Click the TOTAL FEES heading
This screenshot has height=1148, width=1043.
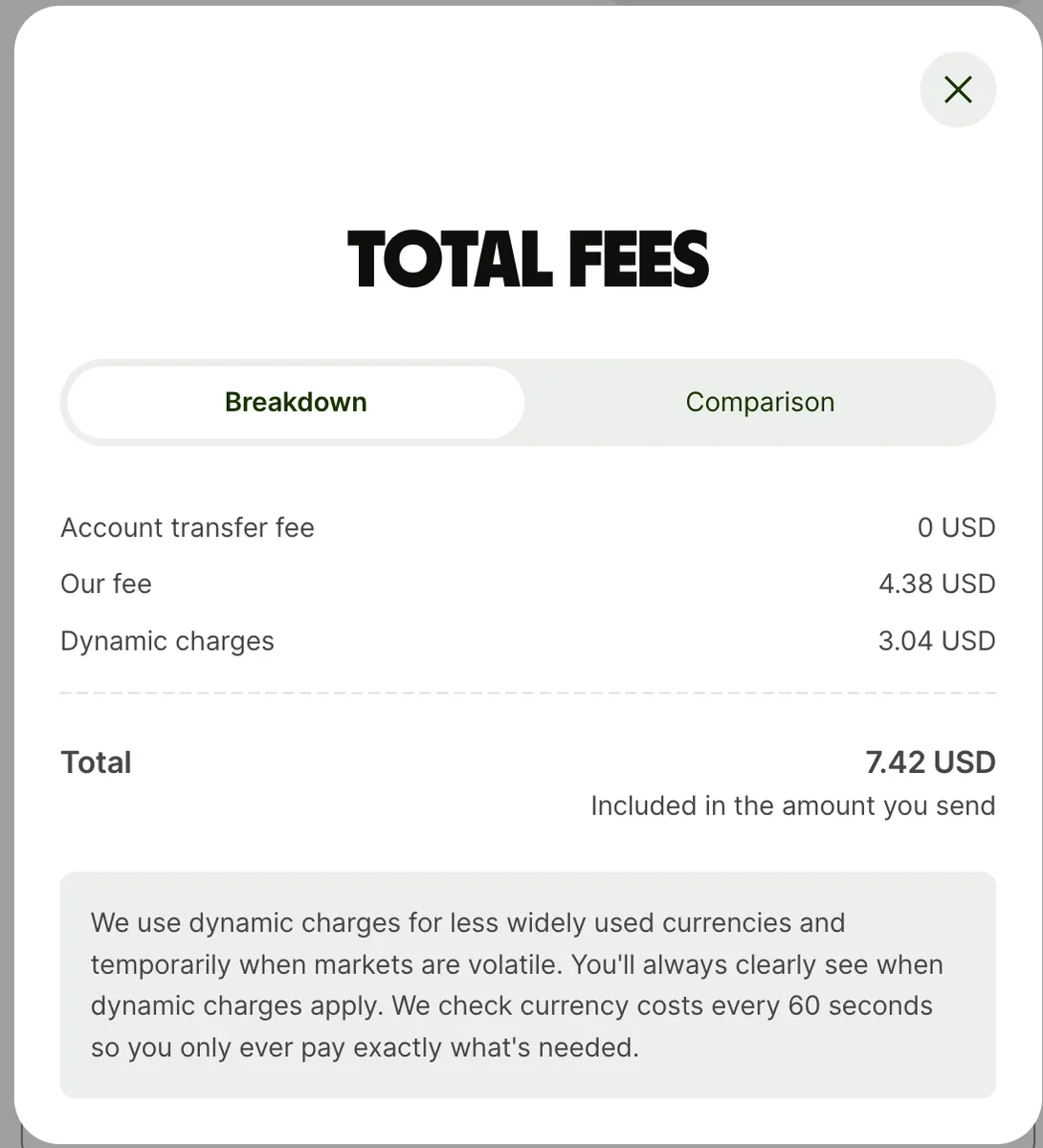coord(528,259)
